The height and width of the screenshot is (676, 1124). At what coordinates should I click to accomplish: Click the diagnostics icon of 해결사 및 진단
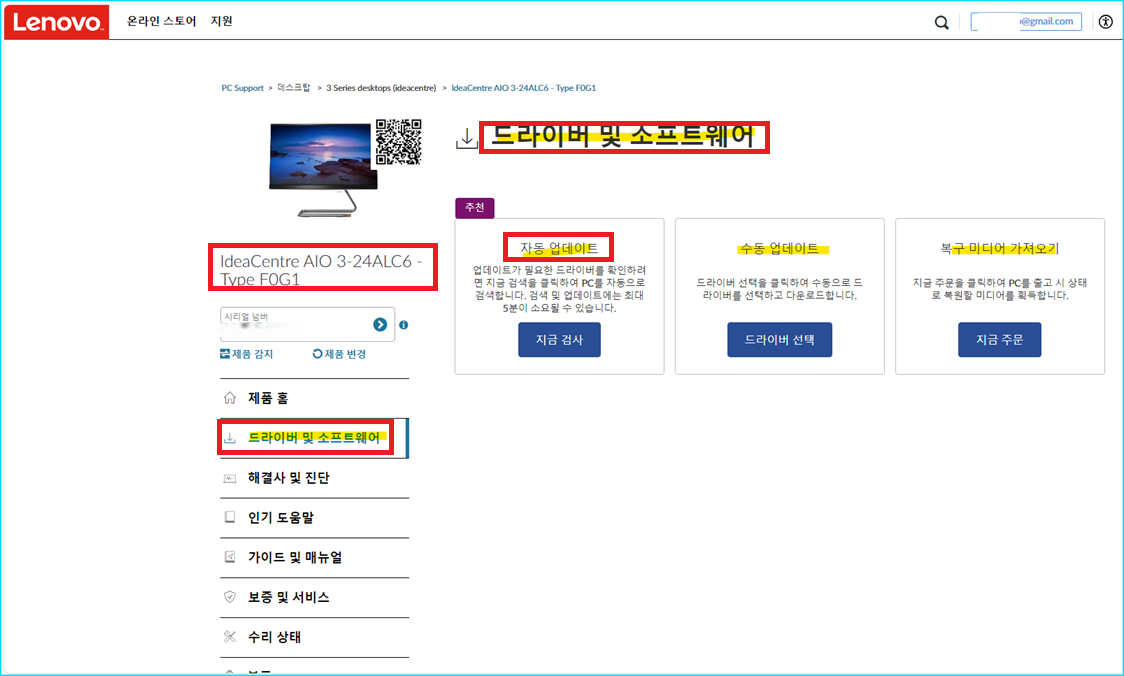point(229,478)
